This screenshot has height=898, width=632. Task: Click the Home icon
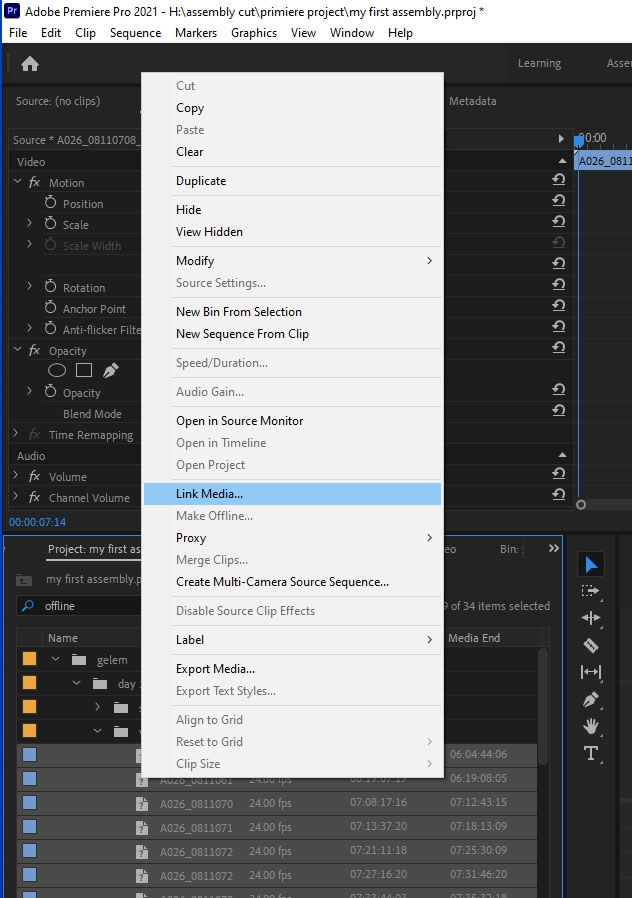coord(30,64)
